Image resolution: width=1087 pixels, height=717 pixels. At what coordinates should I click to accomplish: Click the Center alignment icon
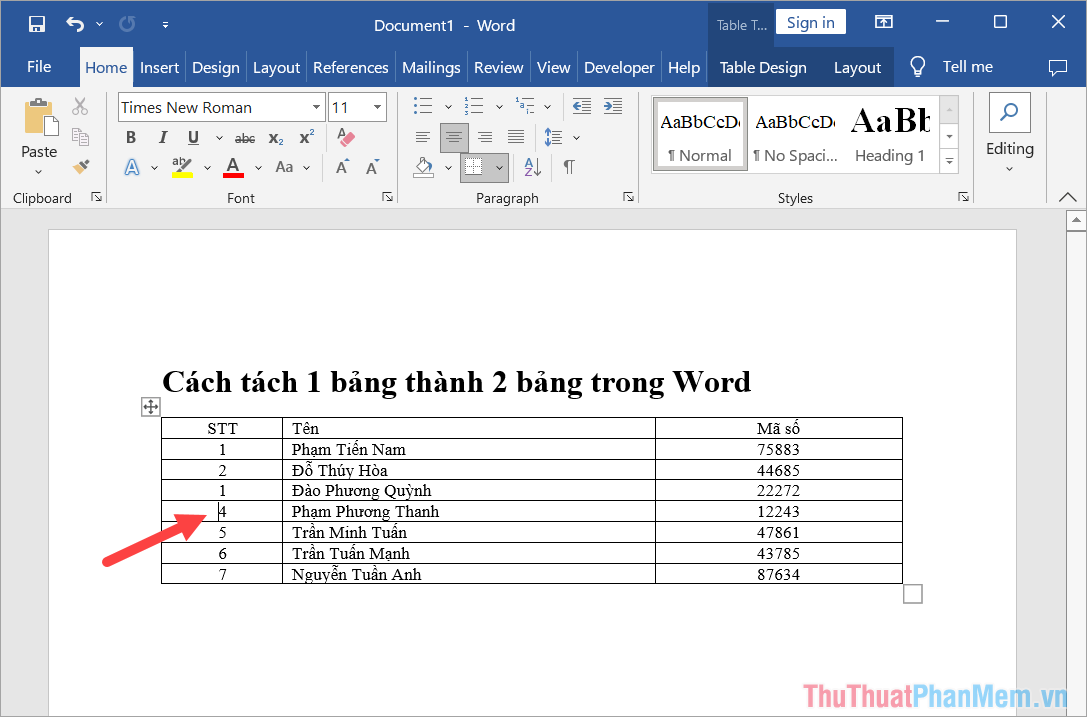[x=453, y=137]
